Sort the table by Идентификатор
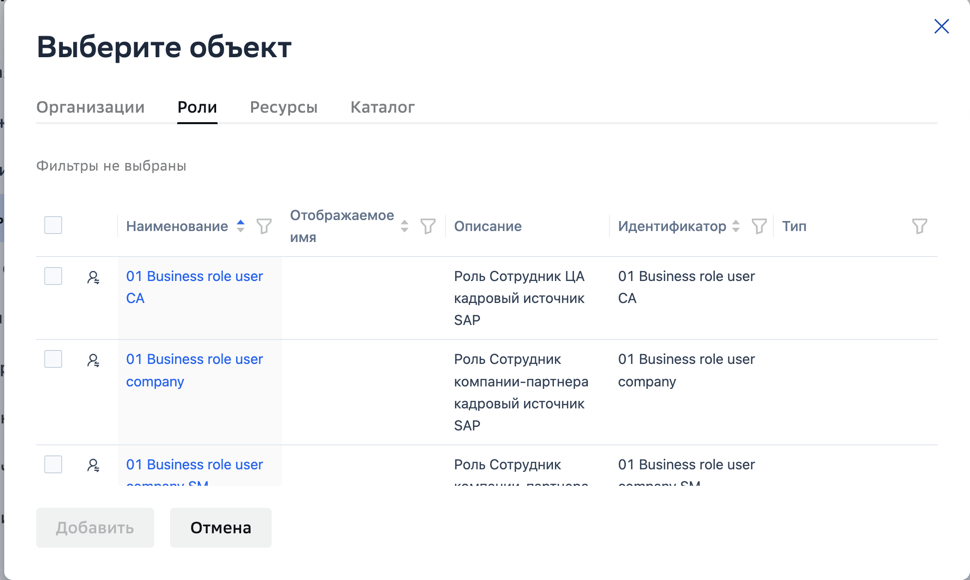Image resolution: width=970 pixels, height=580 pixels. click(736, 226)
